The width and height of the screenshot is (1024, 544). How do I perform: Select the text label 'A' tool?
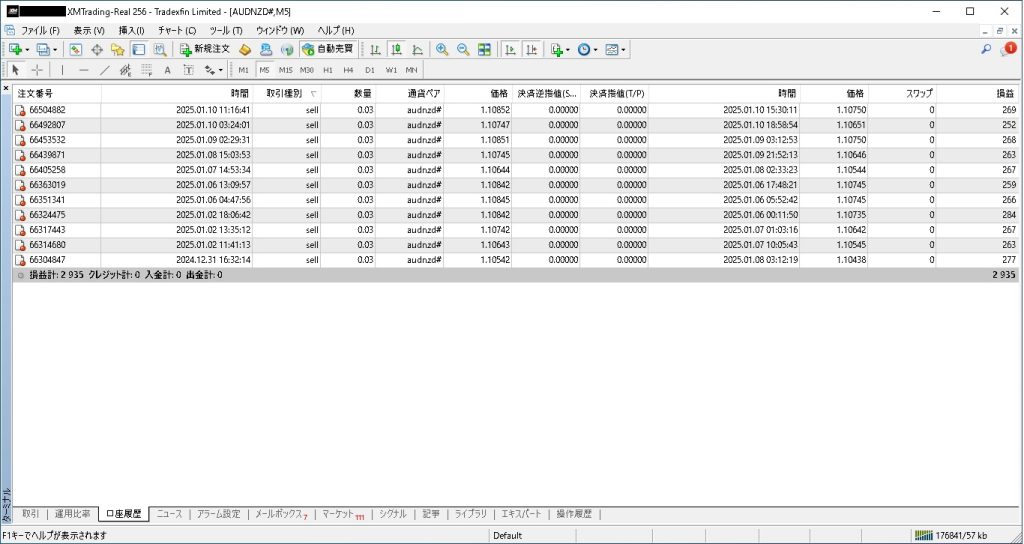[167, 70]
